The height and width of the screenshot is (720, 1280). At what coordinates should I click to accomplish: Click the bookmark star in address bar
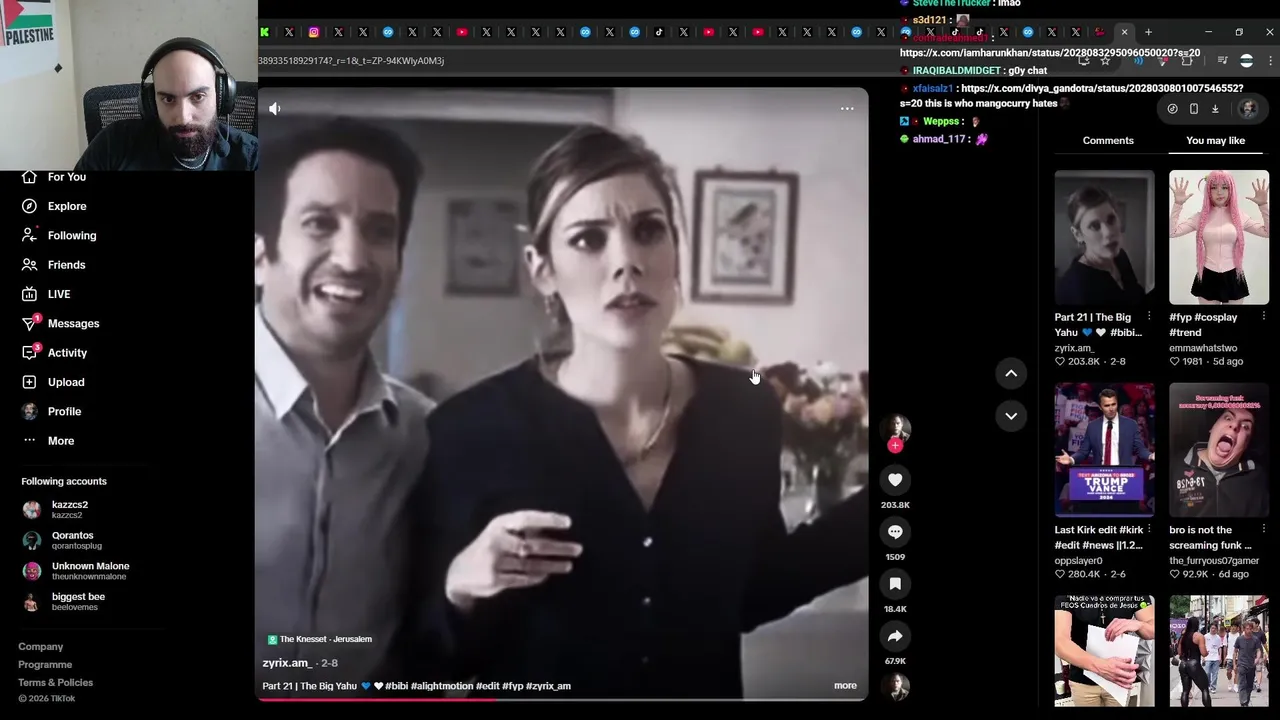tap(1105, 61)
